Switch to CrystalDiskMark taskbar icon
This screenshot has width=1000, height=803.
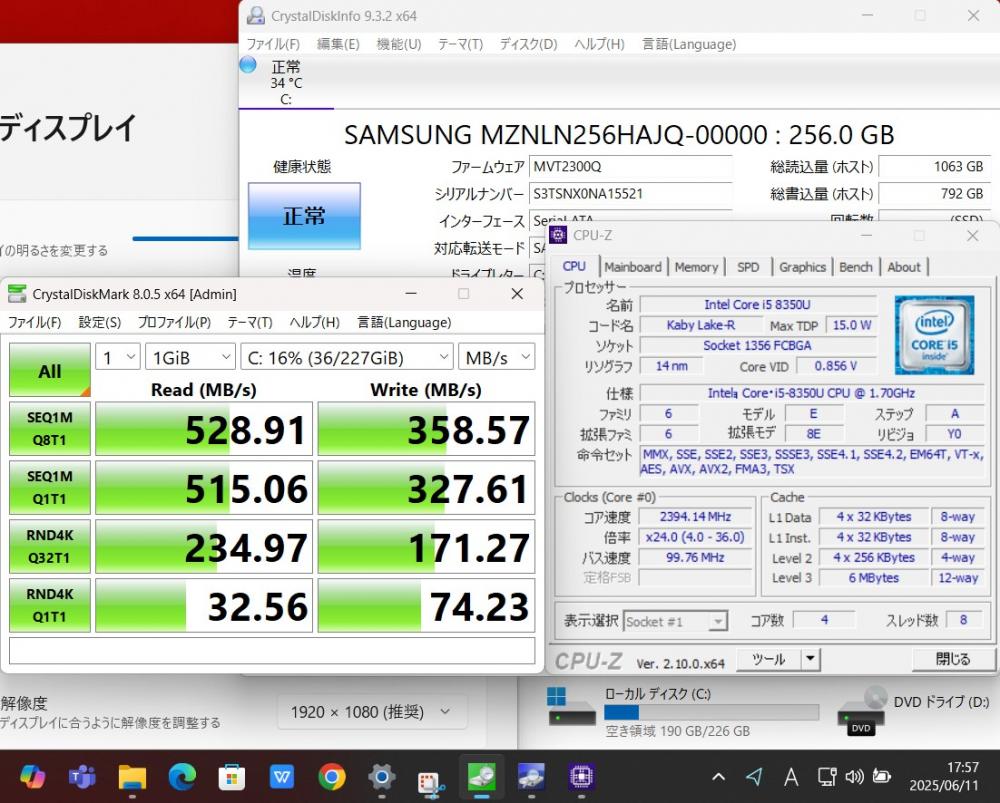coord(482,776)
